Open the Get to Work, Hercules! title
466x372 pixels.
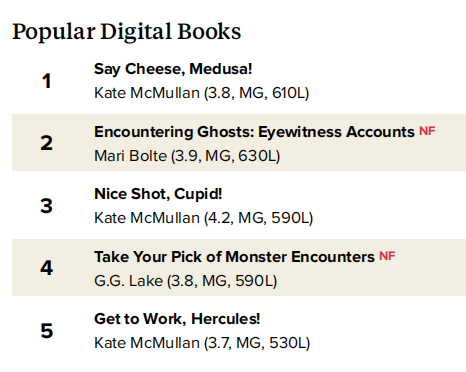point(177,319)
